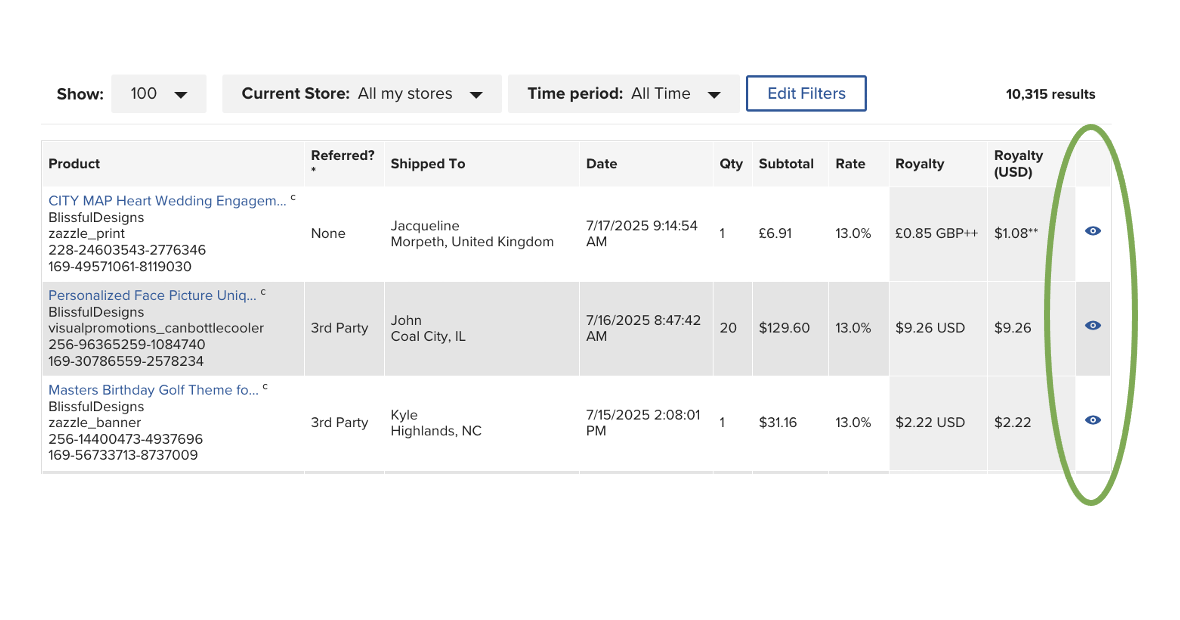1180x620 pixels.
Task: Open the Time period dropdown
Action: (x=624, y=94)
